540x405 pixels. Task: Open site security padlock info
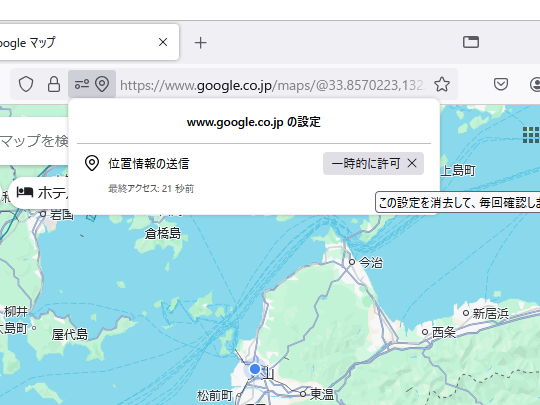(x=54, y=84)
